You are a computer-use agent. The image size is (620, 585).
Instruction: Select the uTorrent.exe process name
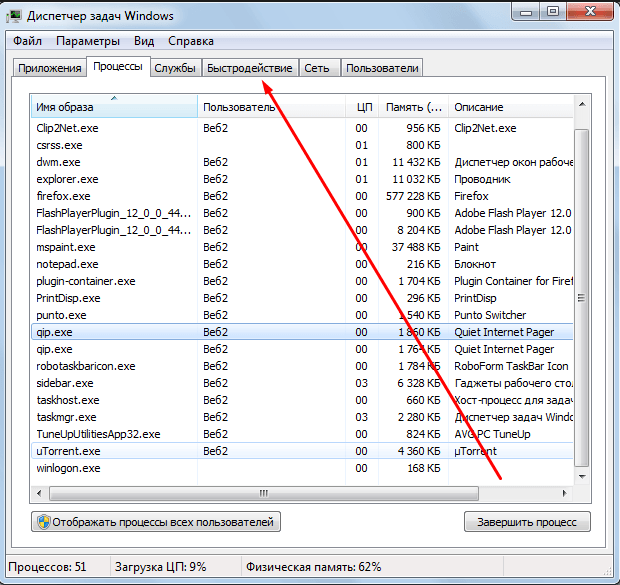pyautogui.click(x=68, y=451)
